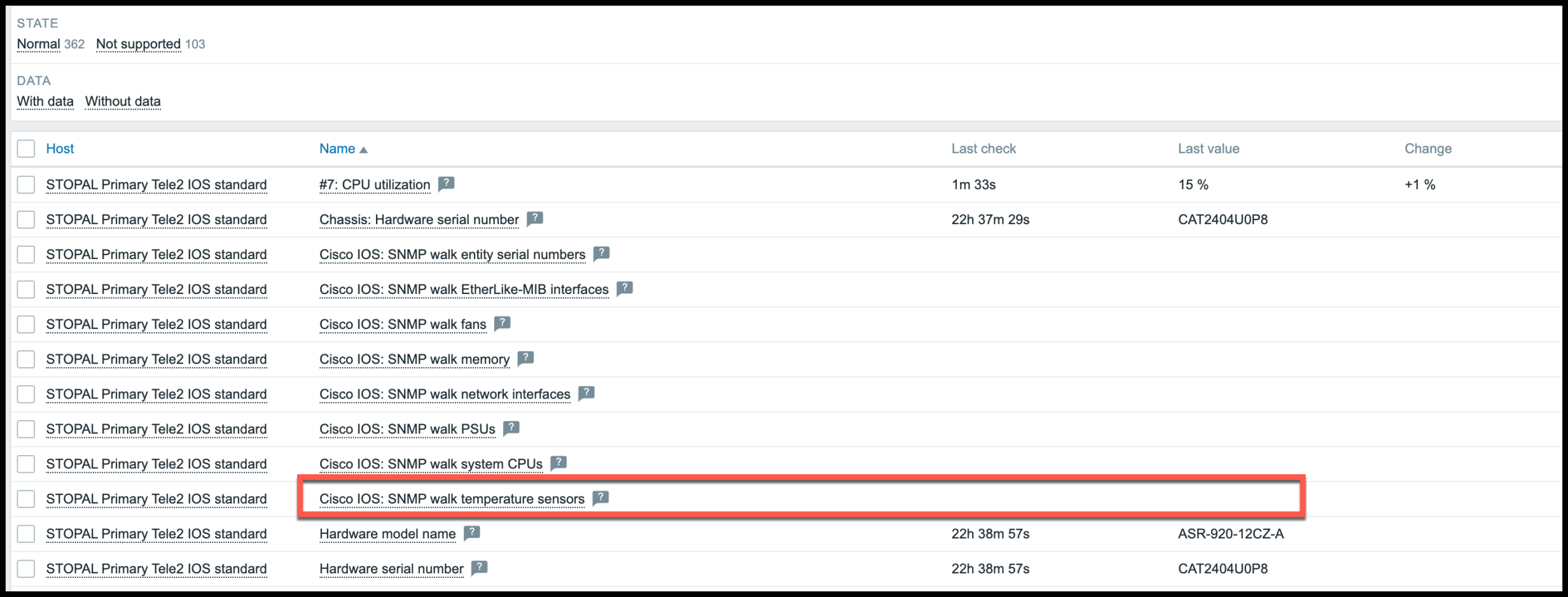Select checkbox for Hardware model name row
The height and width of the screenshot is (597, 1568).
[26, 534]
